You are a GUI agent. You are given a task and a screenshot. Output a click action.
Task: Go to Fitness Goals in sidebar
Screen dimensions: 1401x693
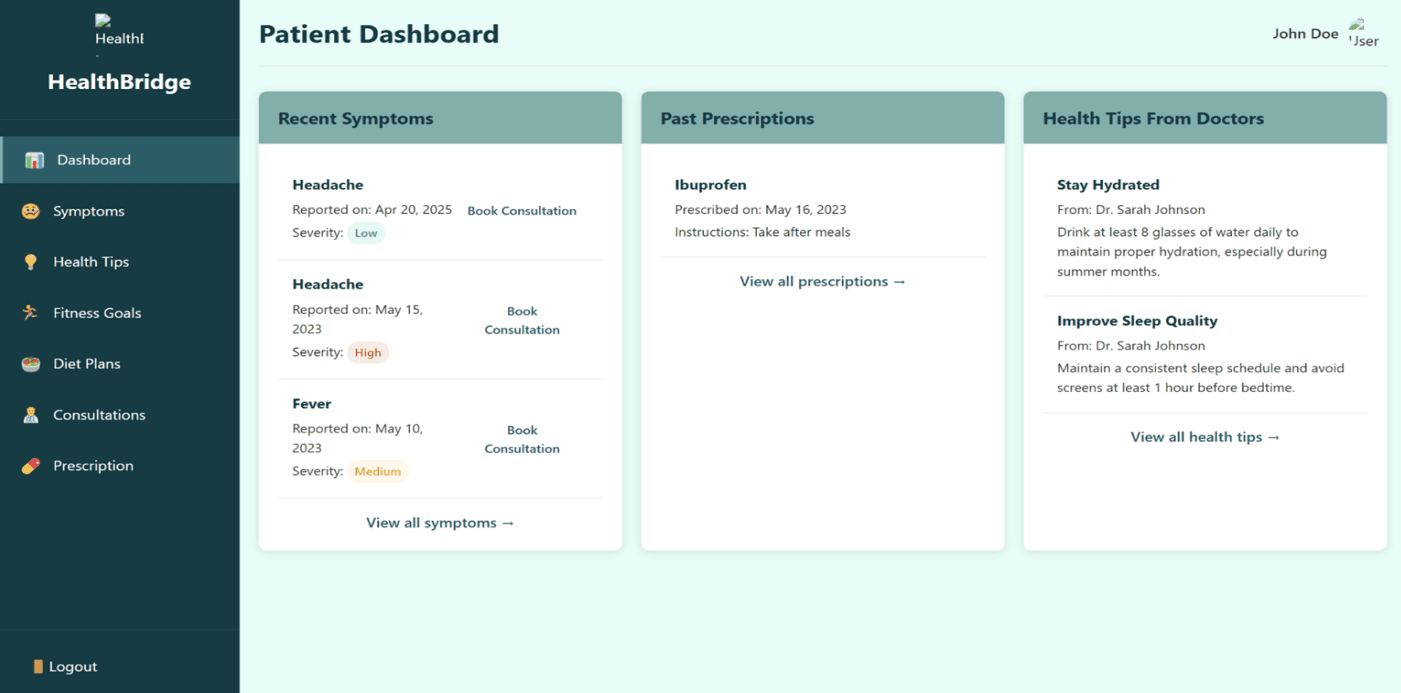coord(97,313)
